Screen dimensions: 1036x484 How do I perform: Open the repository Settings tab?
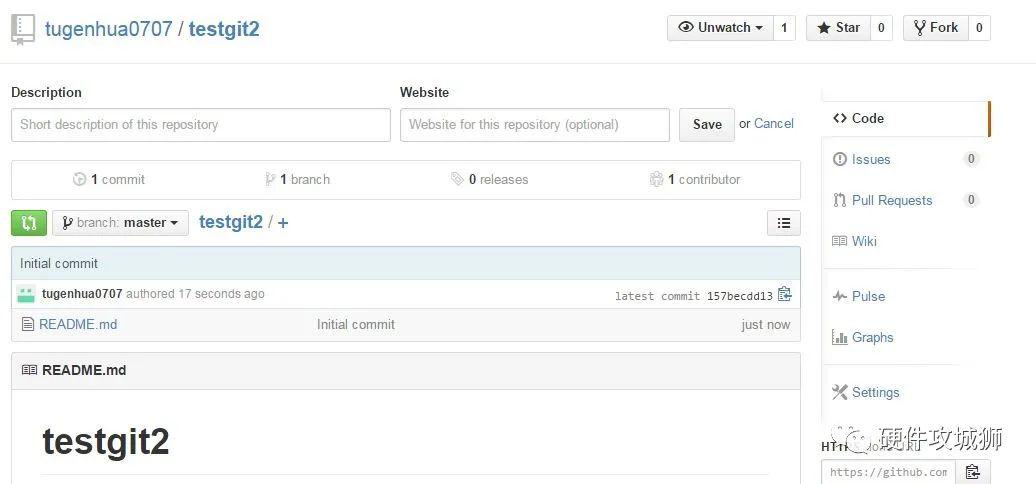pyautogui.click(x=866, y=392)
